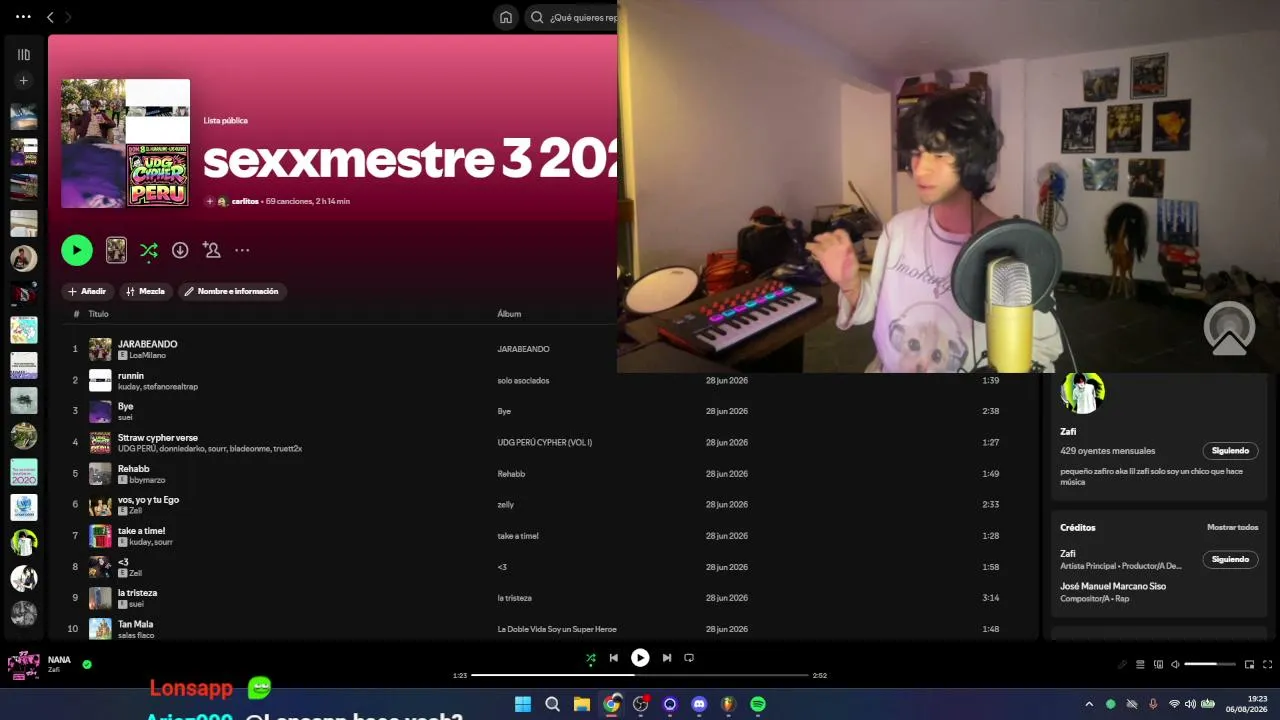1280x720 pixels.
Task: Click the small plus beside carlitos avatar
Action: 210,201
